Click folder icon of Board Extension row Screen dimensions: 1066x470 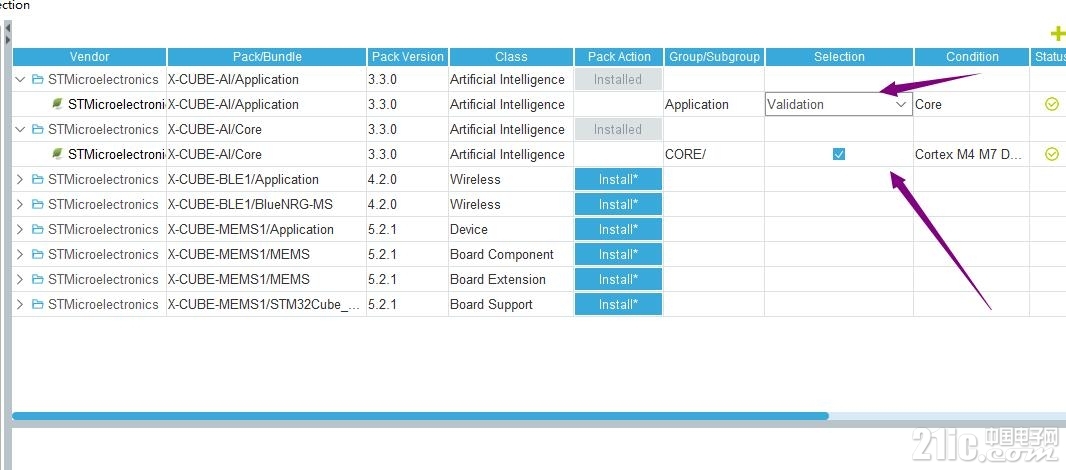37,280
